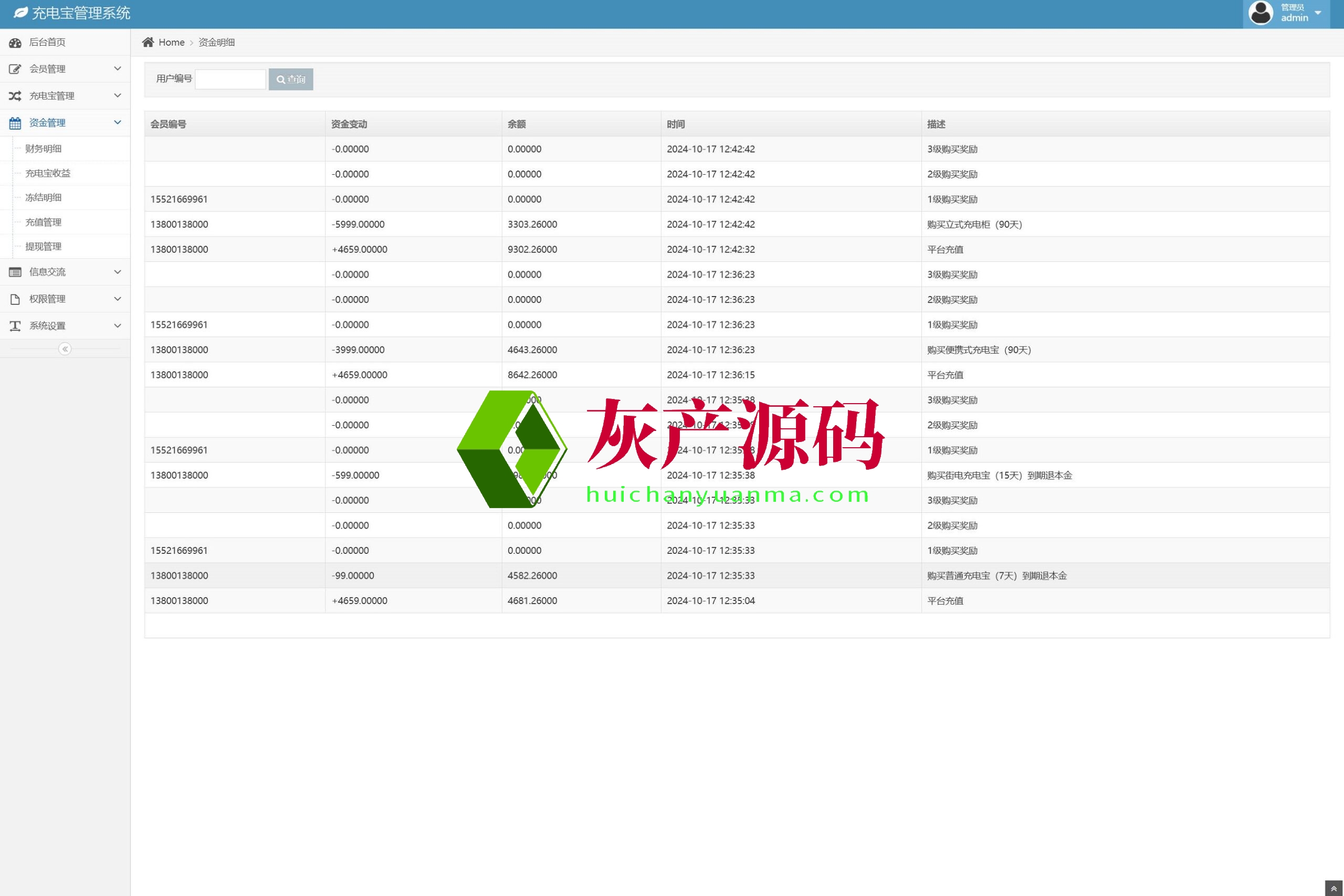Expand the 会员管理 menu chevron
The height and width of the screenshot is (896, 1344).
pos(117,69)
